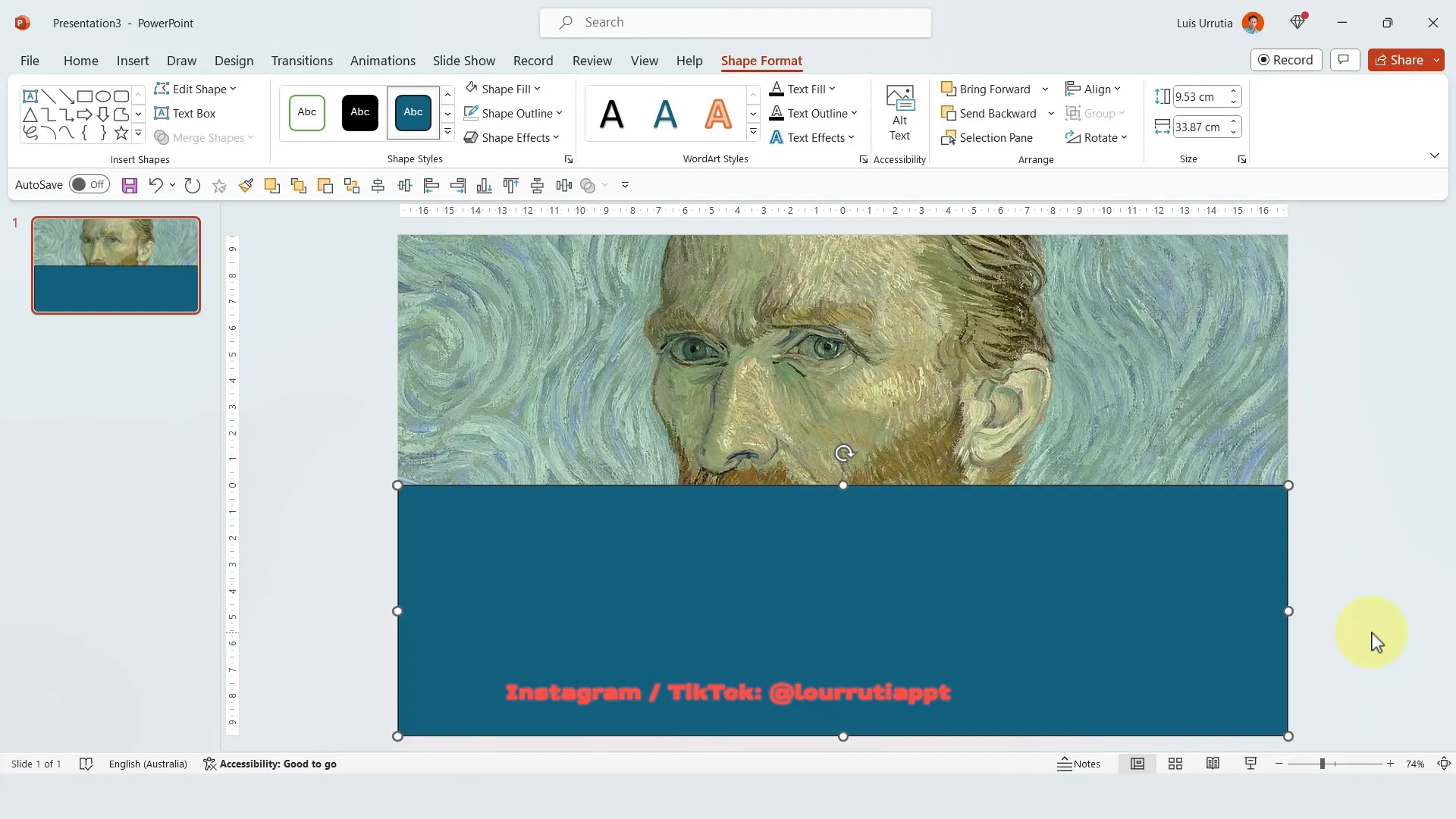This screenshot has height=819, width=1456.
Task: Open the Comments pane icon
Action: [x=1345, y=60]
